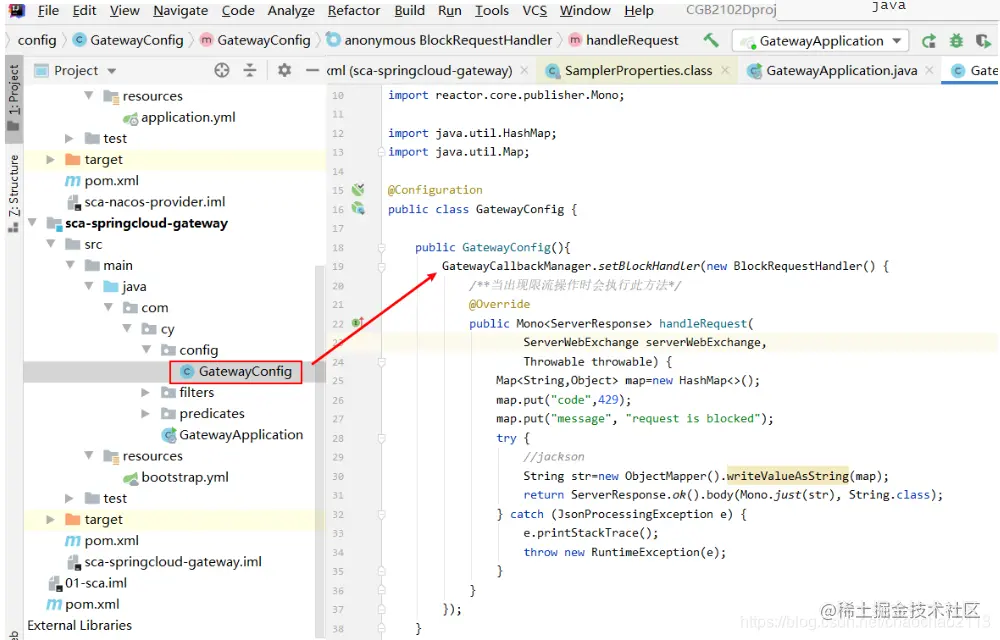
Task: Collapse the cy package
Action: [128, 328]
